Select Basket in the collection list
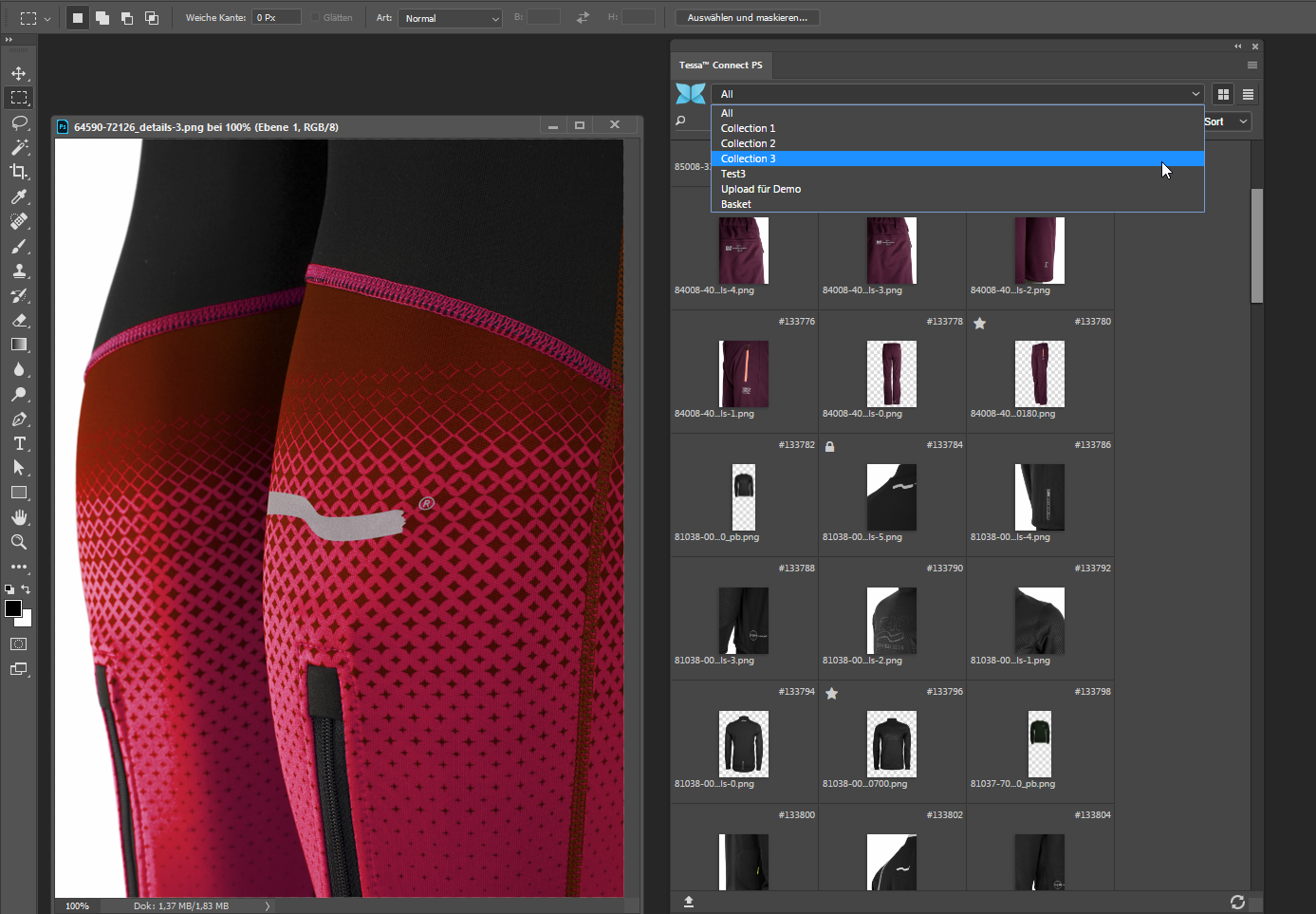1316x914 pixels. point(736,204)
